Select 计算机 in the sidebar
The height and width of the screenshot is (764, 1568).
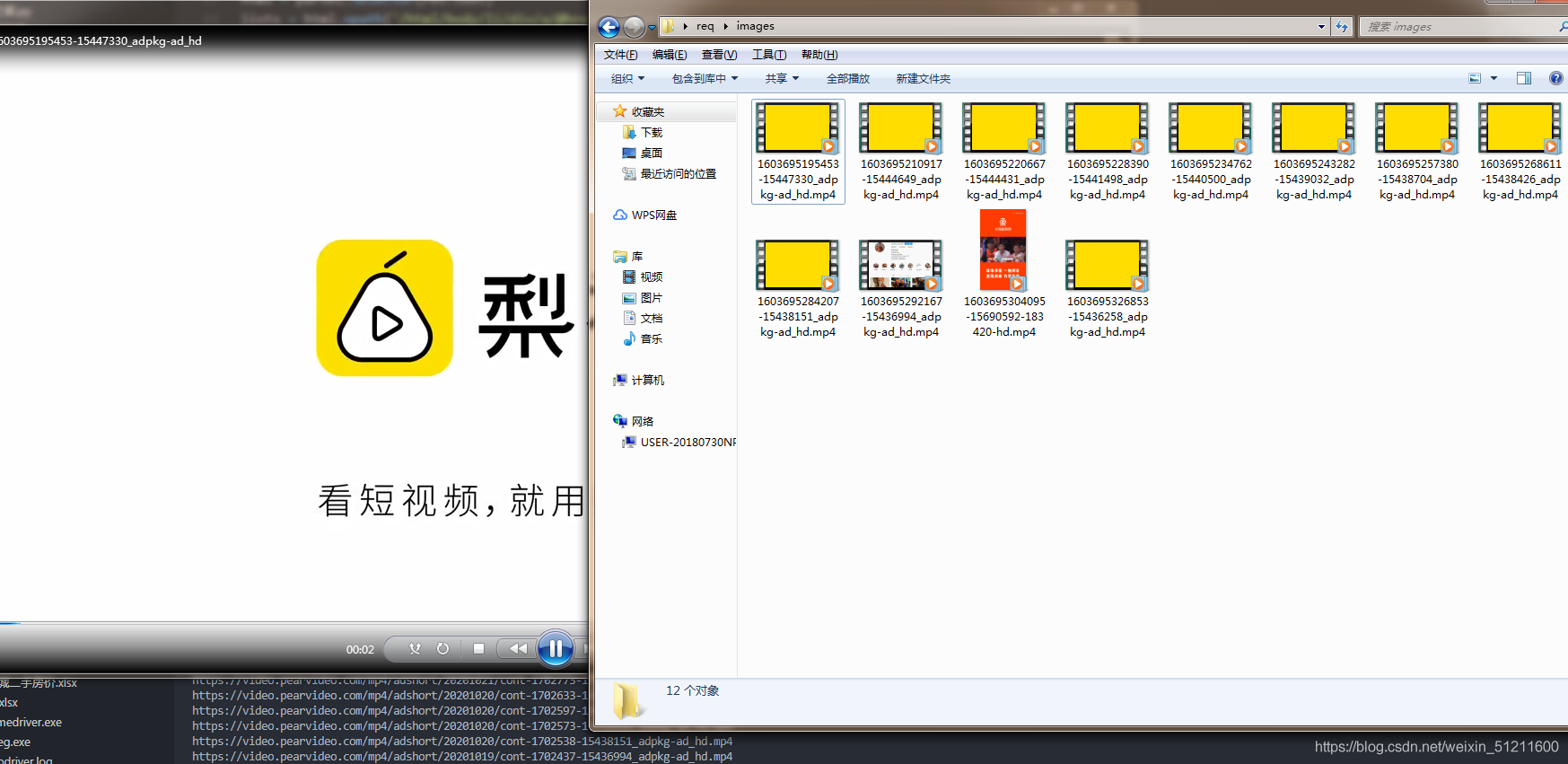639,381
